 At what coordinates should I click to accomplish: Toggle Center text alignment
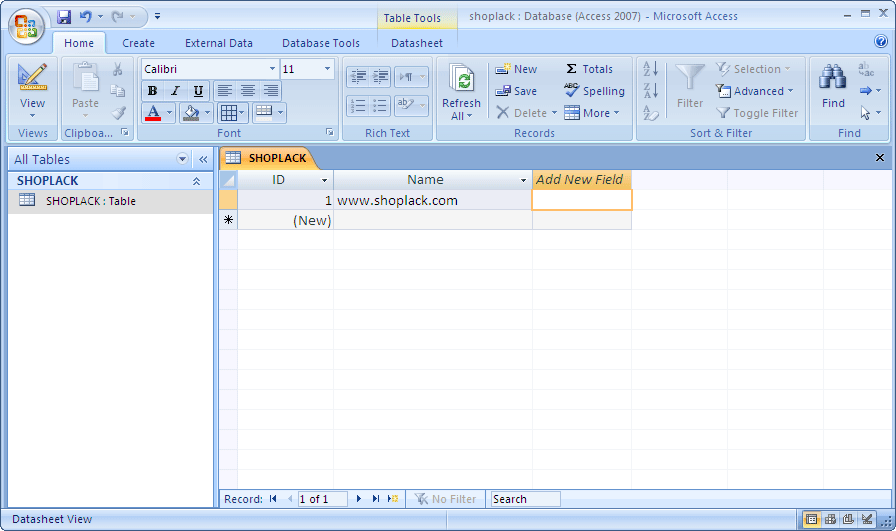247,90
